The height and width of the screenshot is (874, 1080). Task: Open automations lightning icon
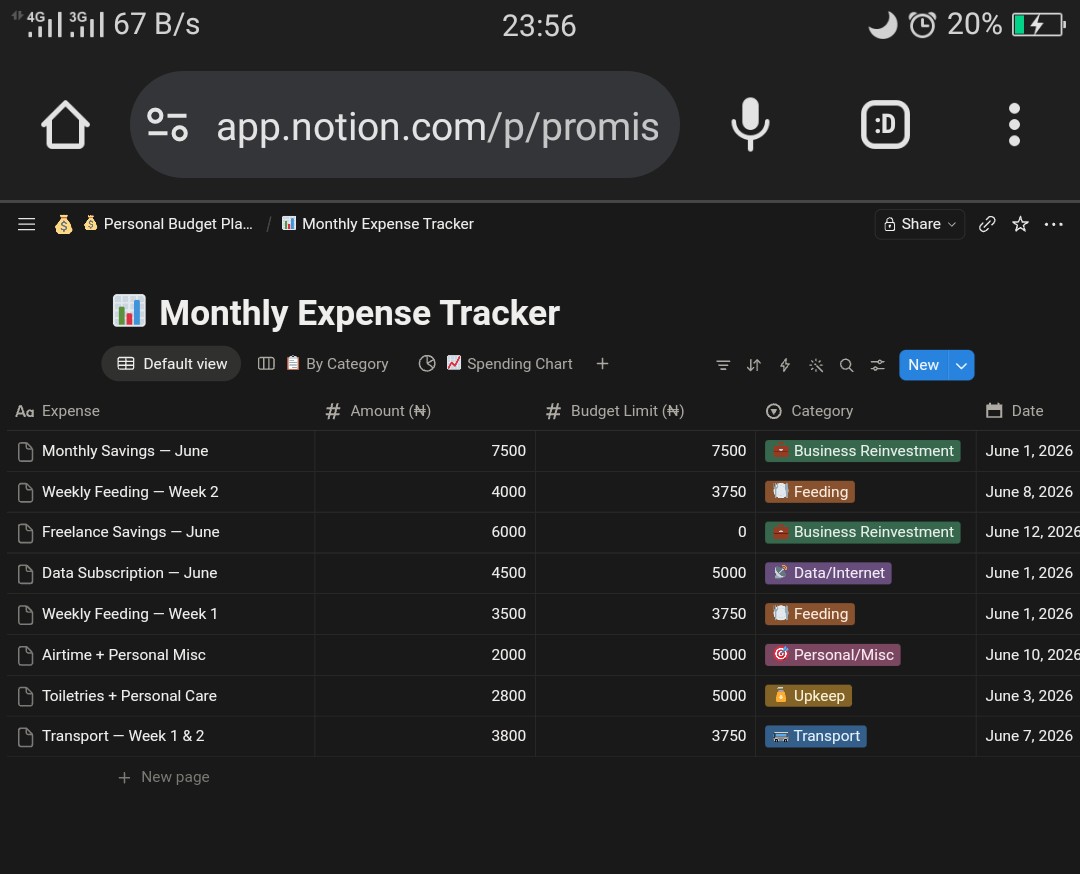pos(785,365)
